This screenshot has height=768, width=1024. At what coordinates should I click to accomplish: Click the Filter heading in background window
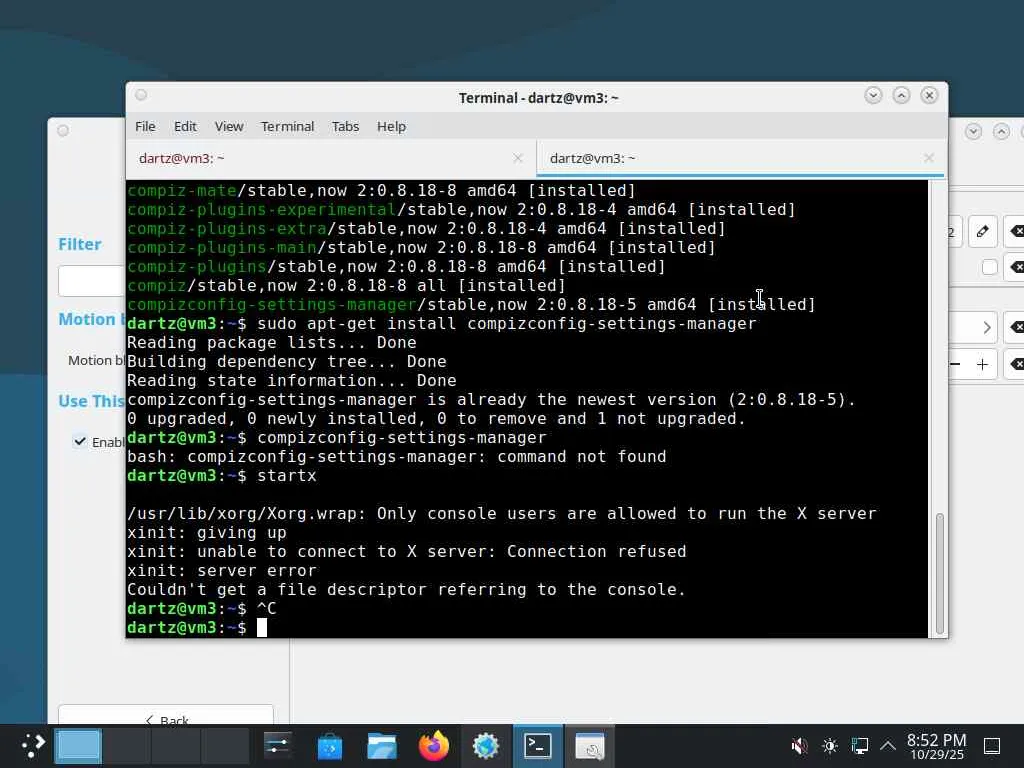click(80, 244)
